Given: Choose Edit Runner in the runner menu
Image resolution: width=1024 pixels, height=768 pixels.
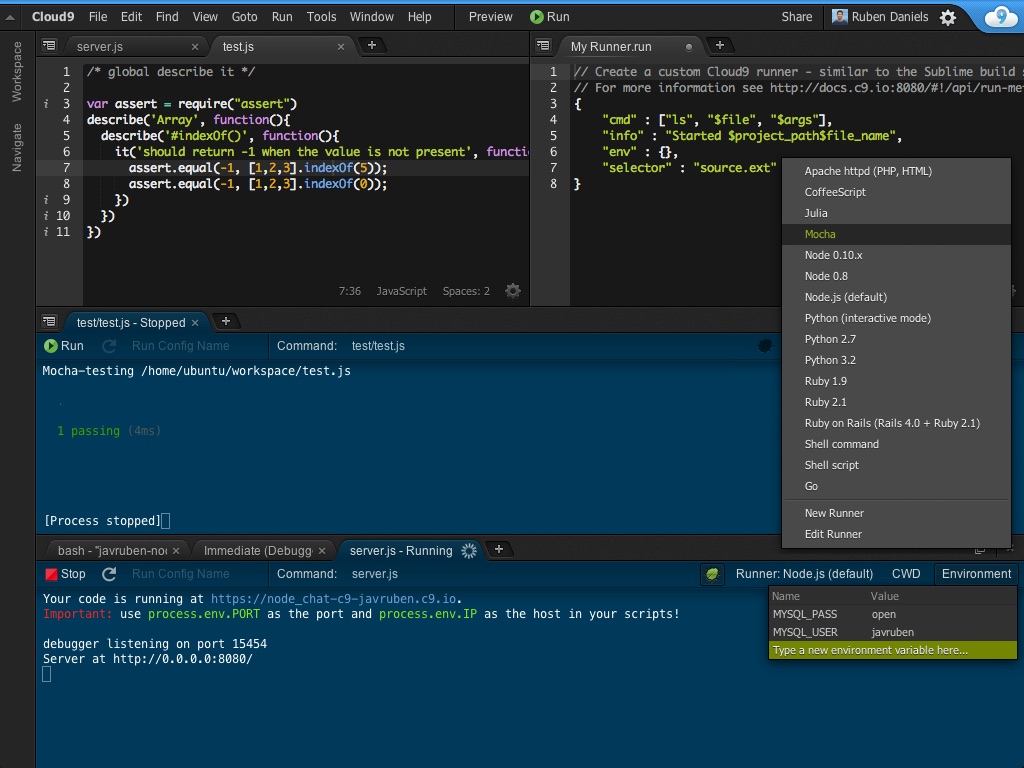Looking at the screenshot, I should pyautogui.click(x=833, y=534).
